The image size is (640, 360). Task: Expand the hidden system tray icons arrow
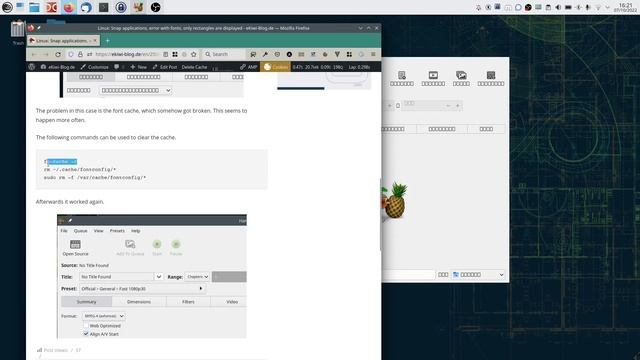pos(608,7)
